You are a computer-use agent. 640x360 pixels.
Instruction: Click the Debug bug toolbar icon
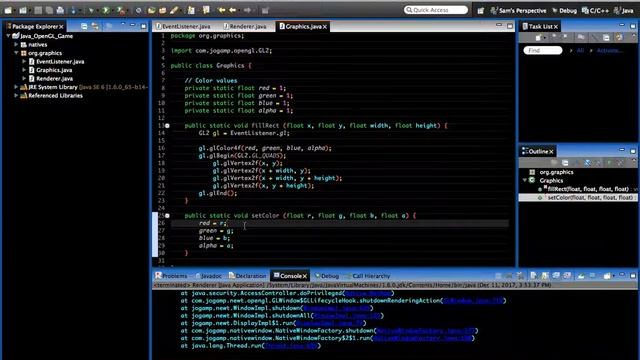coord(92,10)
